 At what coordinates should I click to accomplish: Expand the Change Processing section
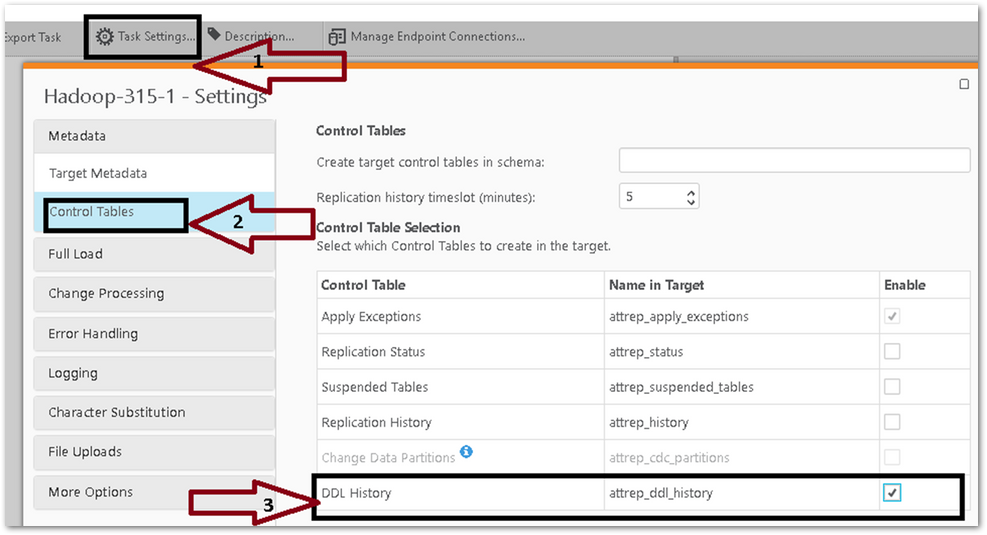click(x=154, y=294)
